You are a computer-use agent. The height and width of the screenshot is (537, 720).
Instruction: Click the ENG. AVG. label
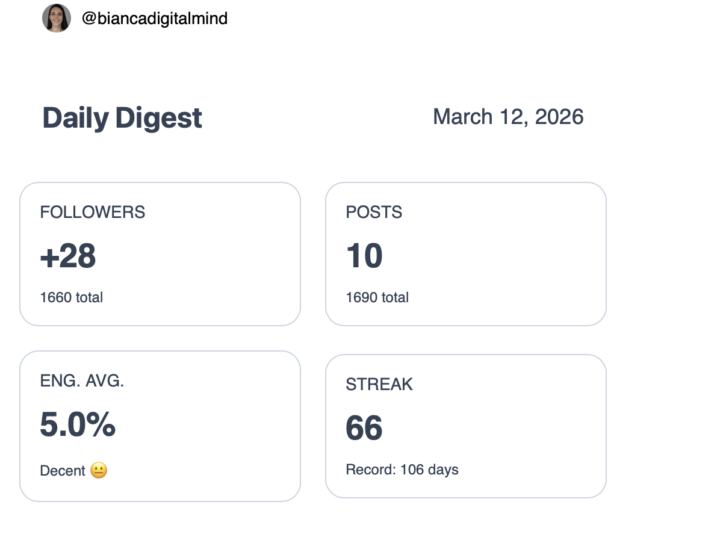click(82, 381)
